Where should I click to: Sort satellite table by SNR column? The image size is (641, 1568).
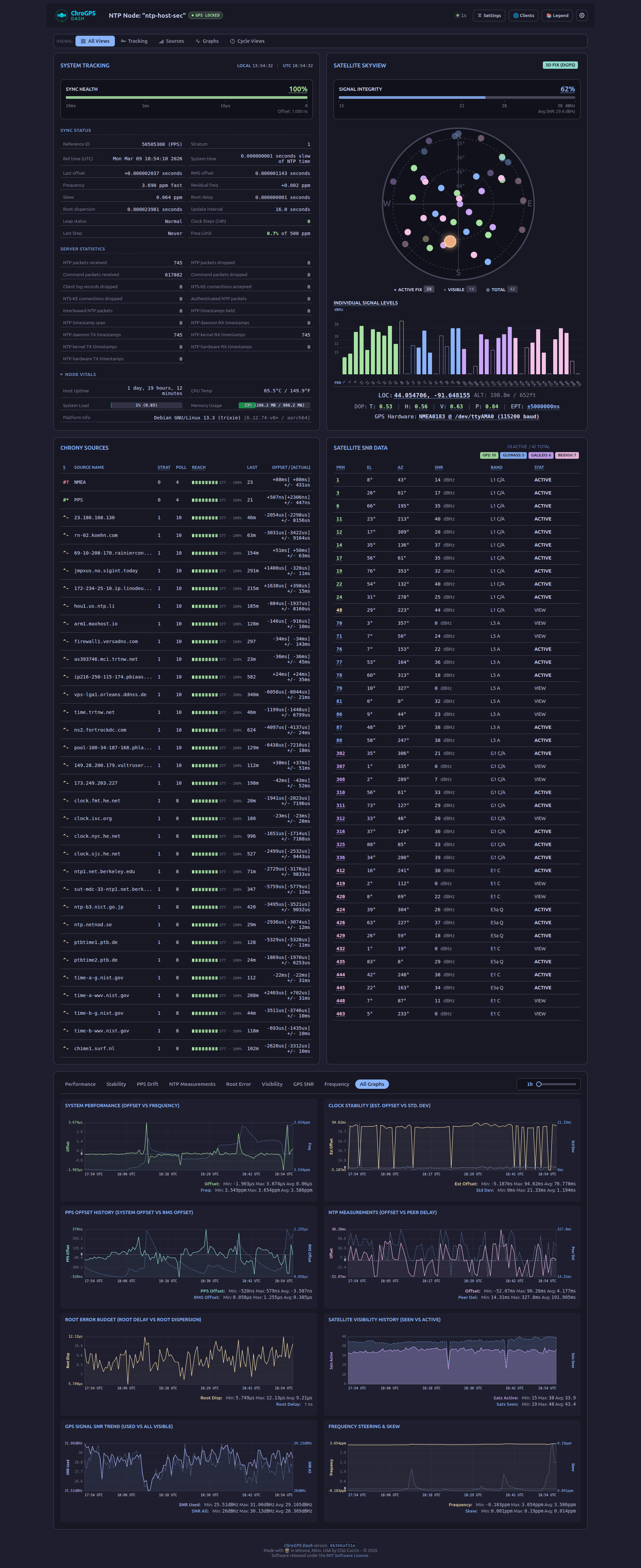click(438, 467)
